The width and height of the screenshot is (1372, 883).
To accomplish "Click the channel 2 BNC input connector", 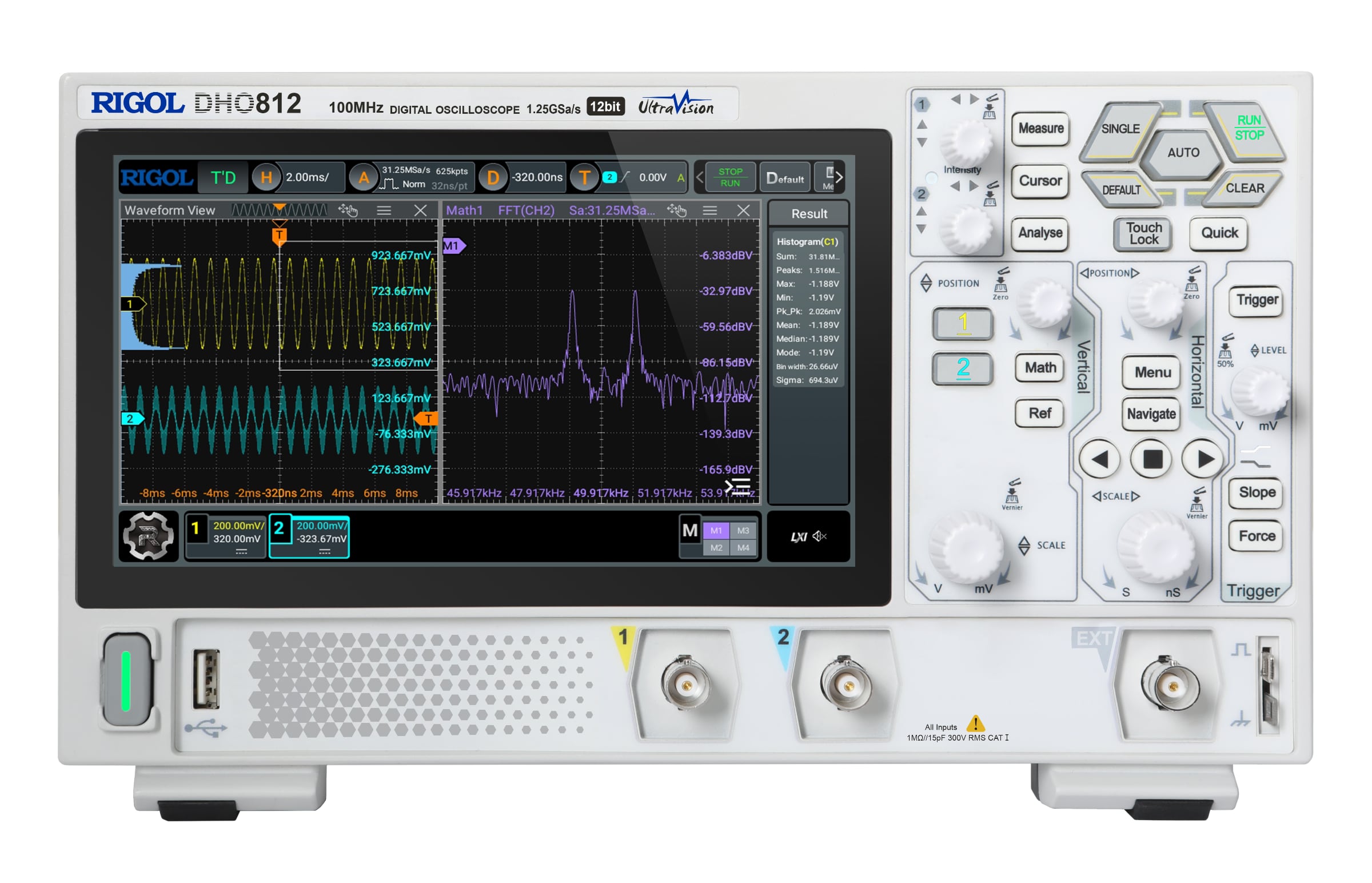I will pyautogui.click(x=846, y=684).
